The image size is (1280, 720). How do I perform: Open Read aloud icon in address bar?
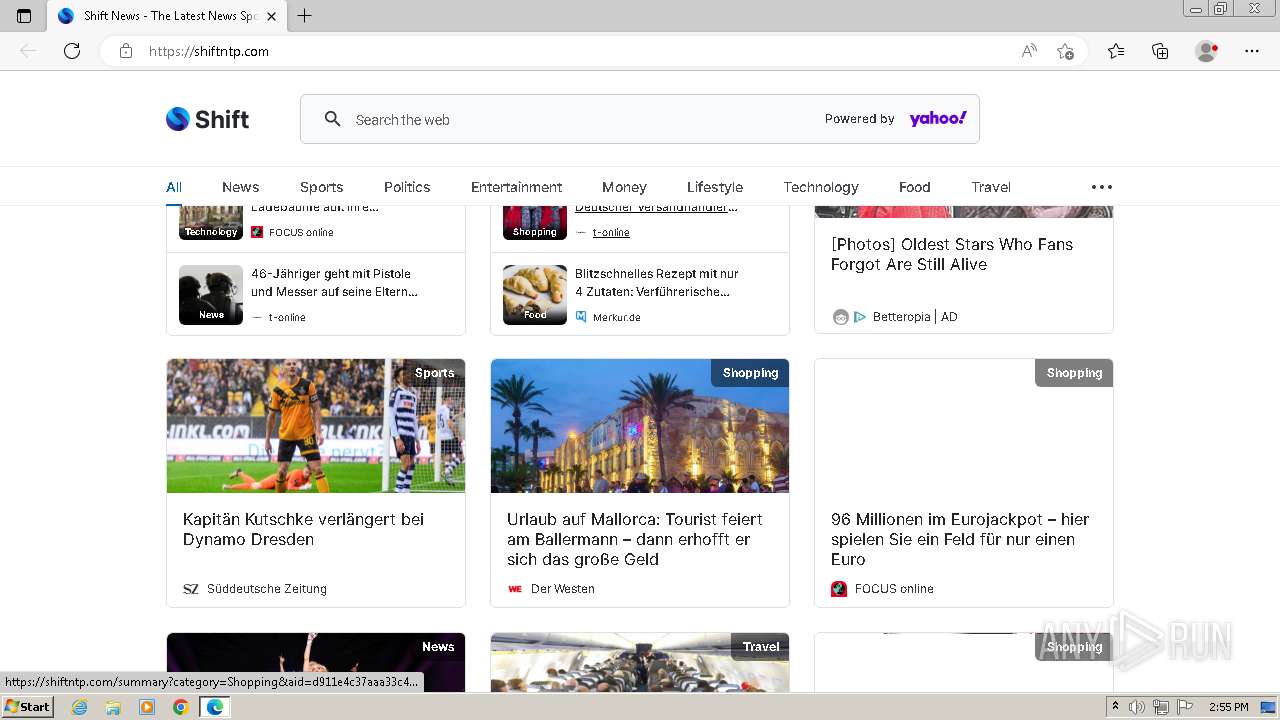(x=1029, y=51)
